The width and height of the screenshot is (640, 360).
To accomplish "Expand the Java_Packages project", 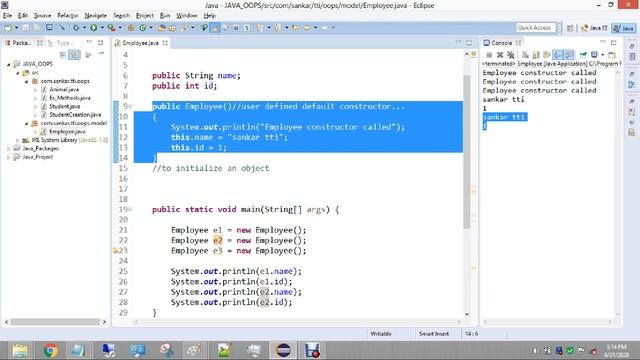I will pyautogui.click(x=9, y=149).
